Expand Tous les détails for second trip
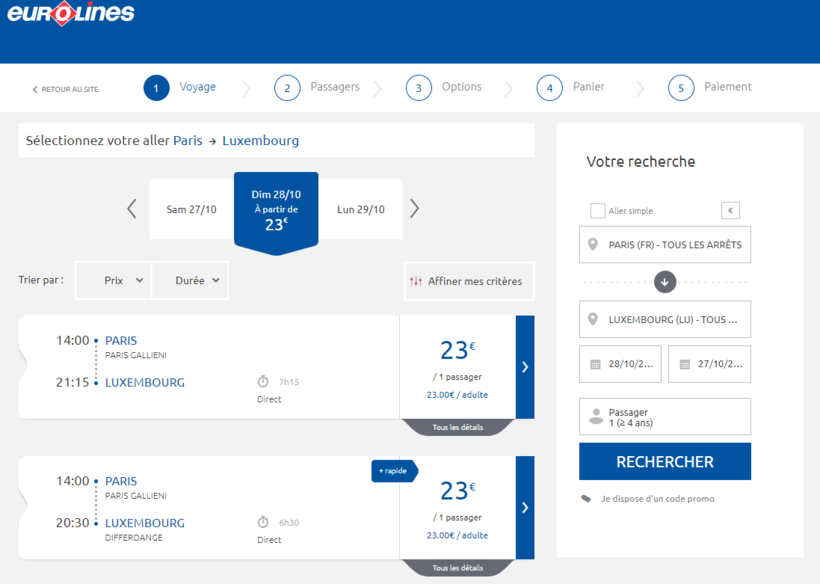This screenshot has height=584, width=820. [458, 568]
